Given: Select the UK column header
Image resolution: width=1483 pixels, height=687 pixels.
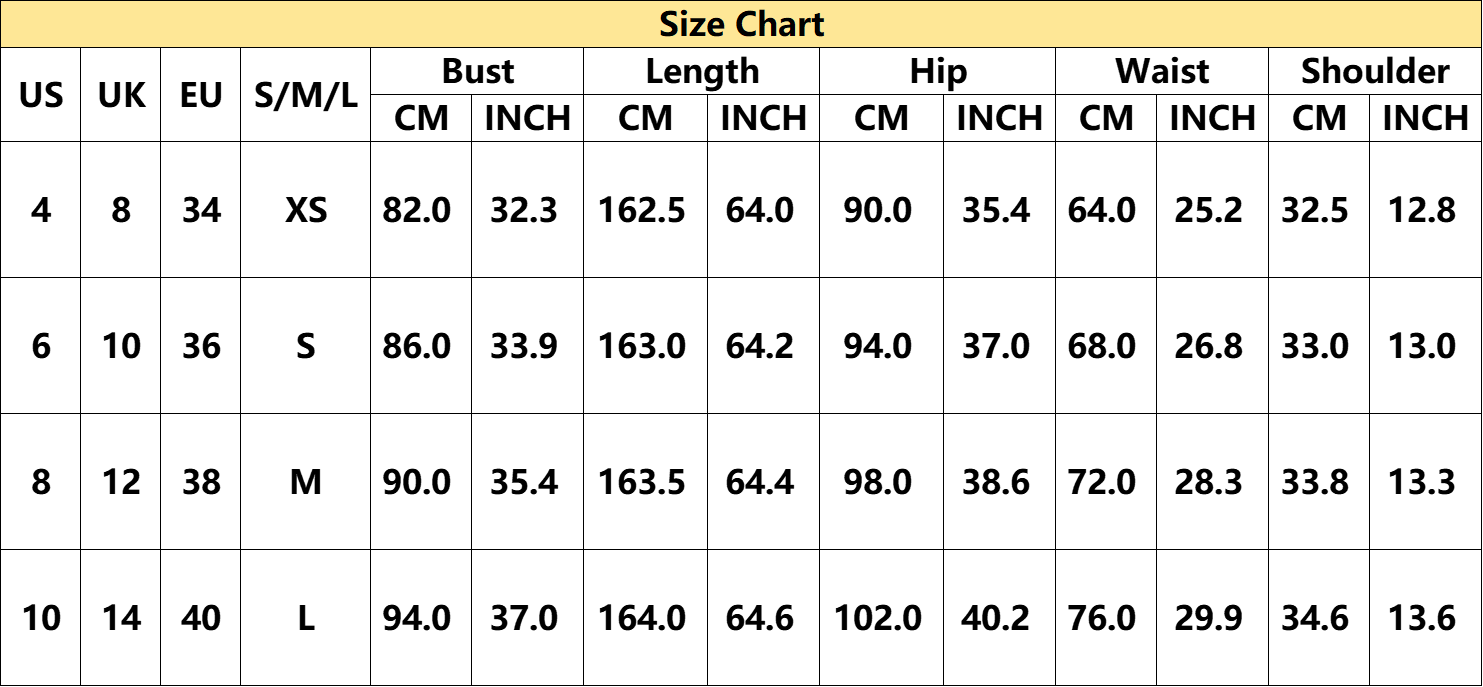Looking at the screenshot, I should point(121,95).
